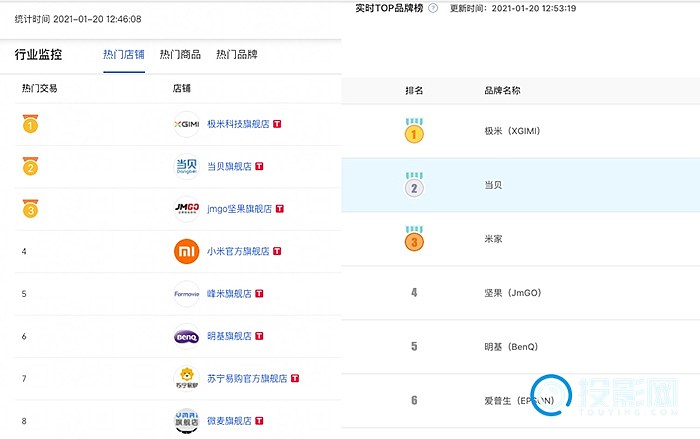Open the 峰米旗舰店 link

[229, 294]
